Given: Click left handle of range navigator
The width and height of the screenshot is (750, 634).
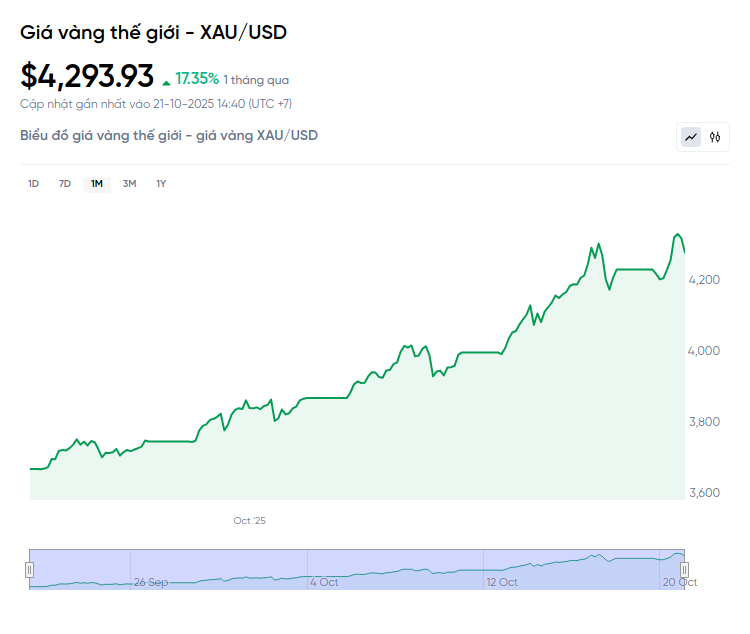Looking at the screenshot, I should click(x=29, y=569).
